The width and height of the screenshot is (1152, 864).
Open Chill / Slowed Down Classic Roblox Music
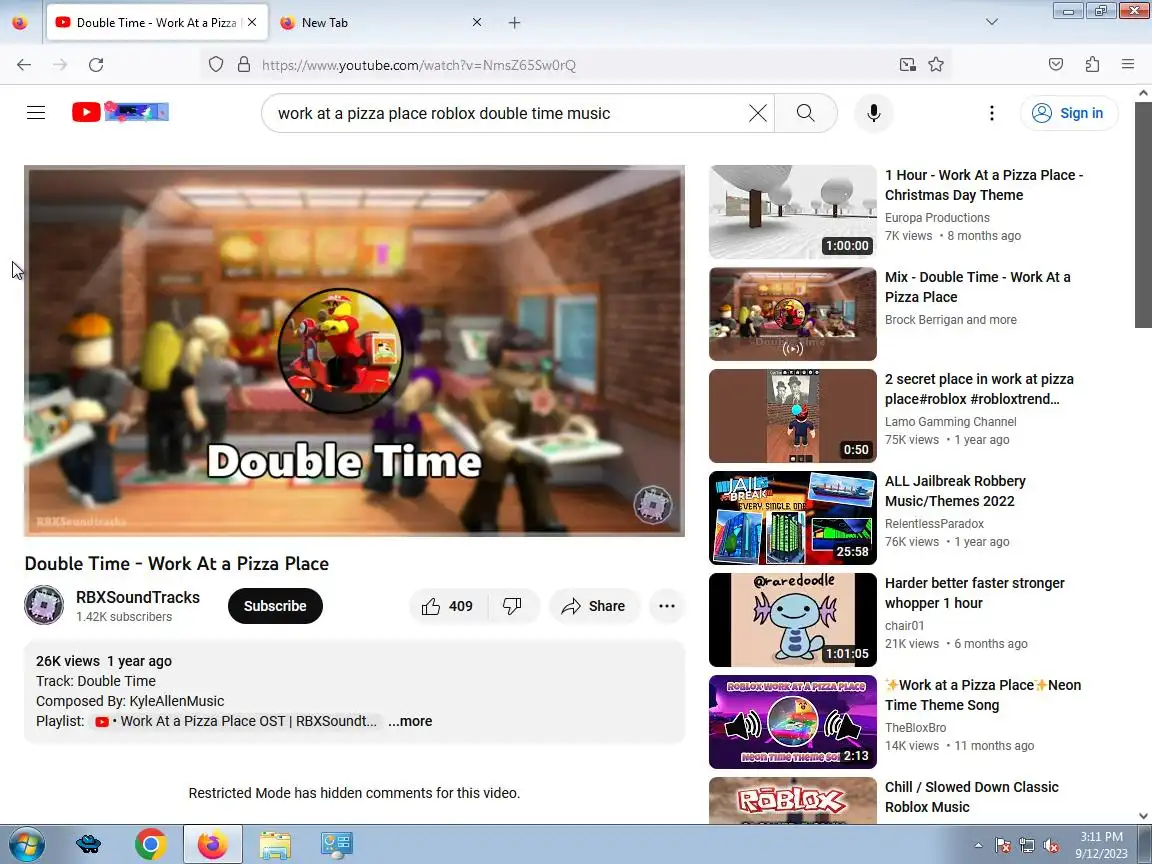click(971, 796)
